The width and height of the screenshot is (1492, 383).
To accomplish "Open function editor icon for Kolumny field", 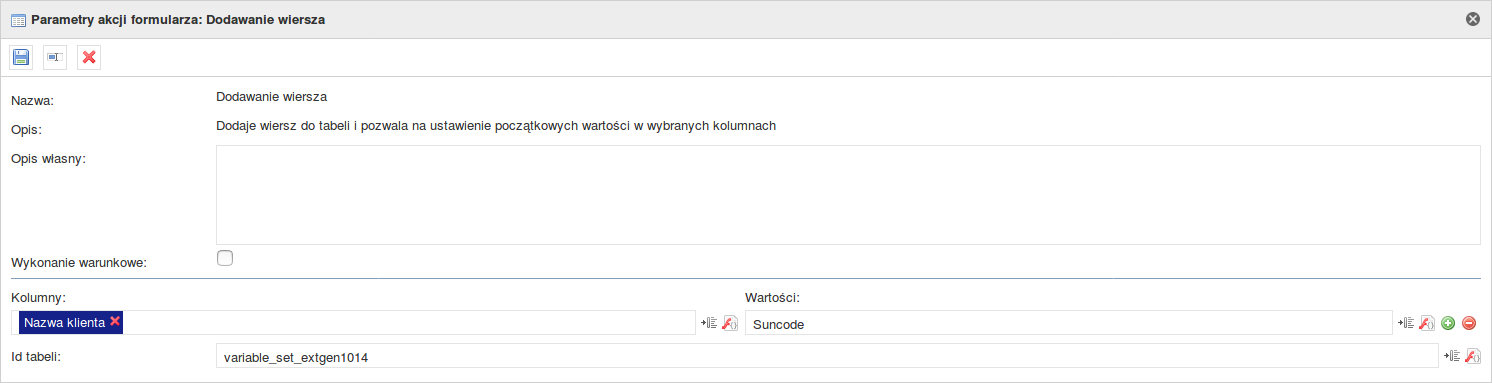I will click(730, 322).
